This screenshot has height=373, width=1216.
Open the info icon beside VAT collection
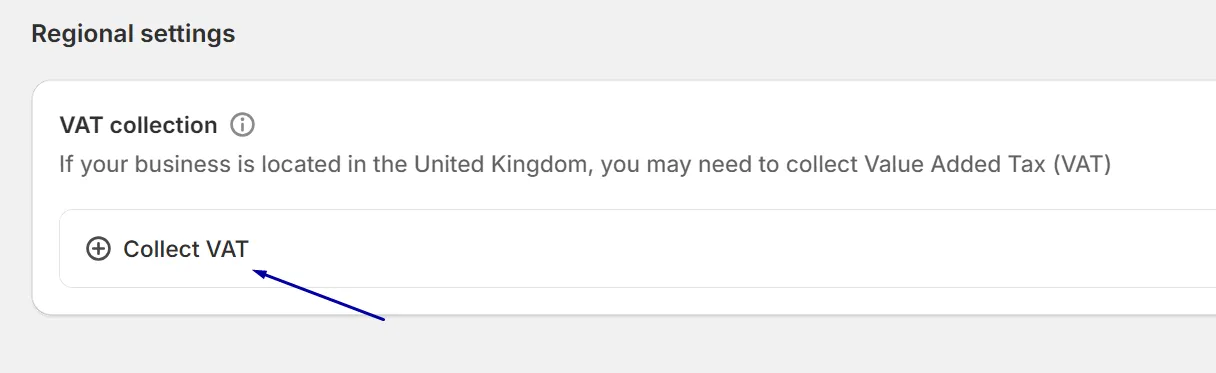pyautogui.click(x=242, y=125)
